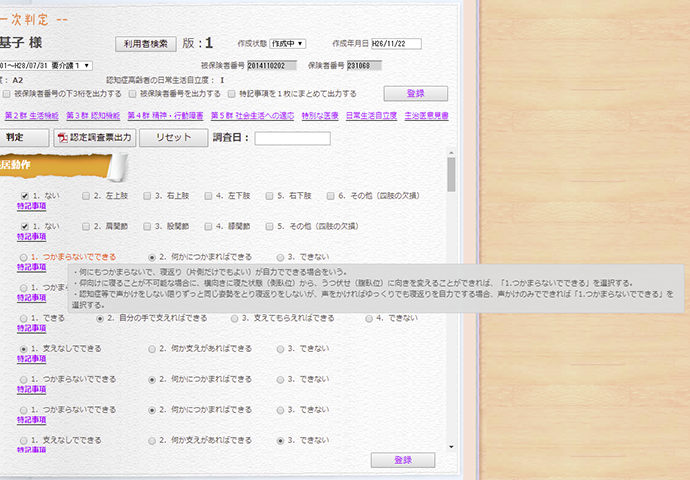This screenshot has height=480, width=690.
Task: Select the つかまらないでできる radio in red
Action: (23, 257)
